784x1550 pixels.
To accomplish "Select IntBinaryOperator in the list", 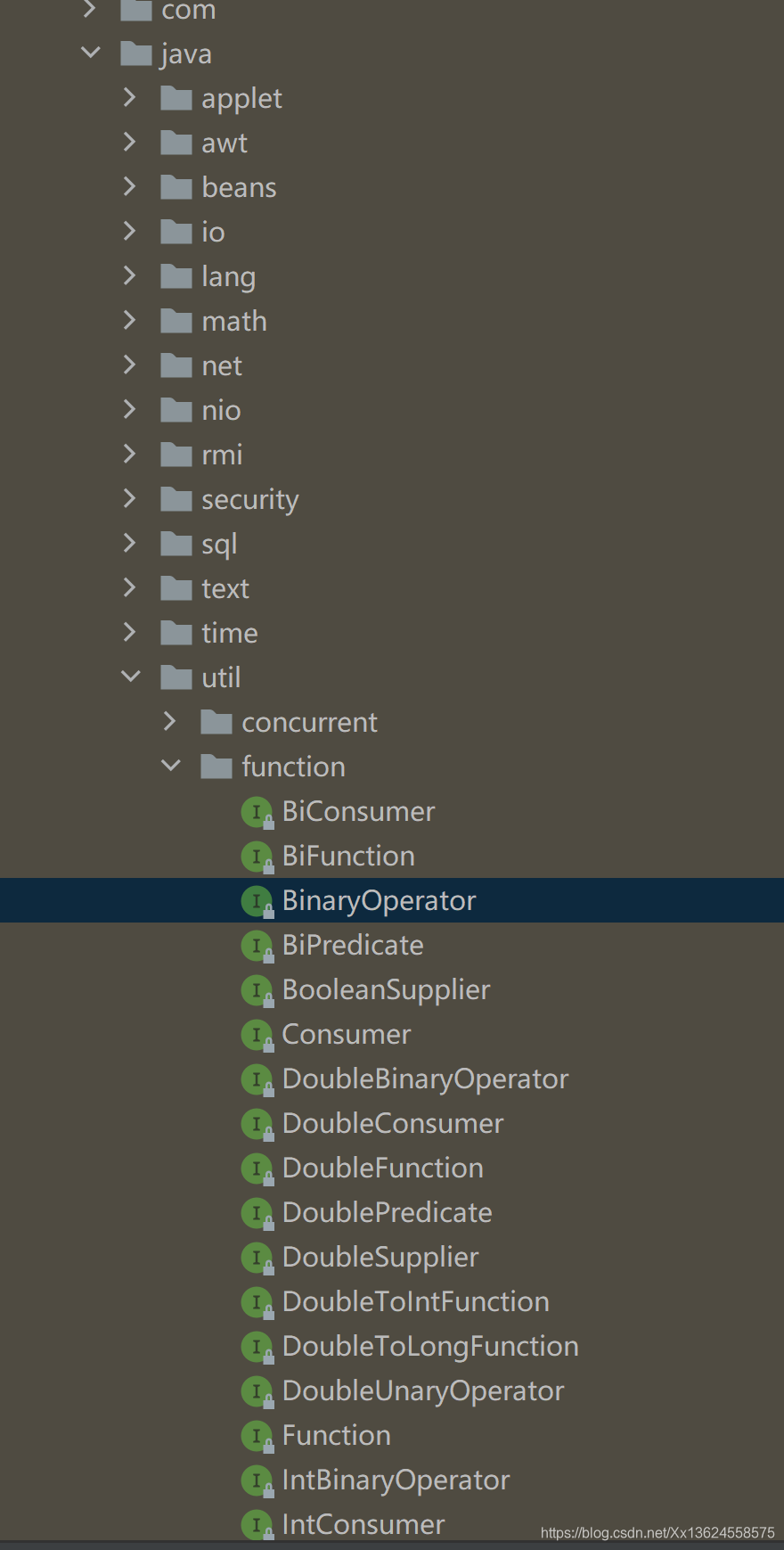I will click(x=396, y=1480).
